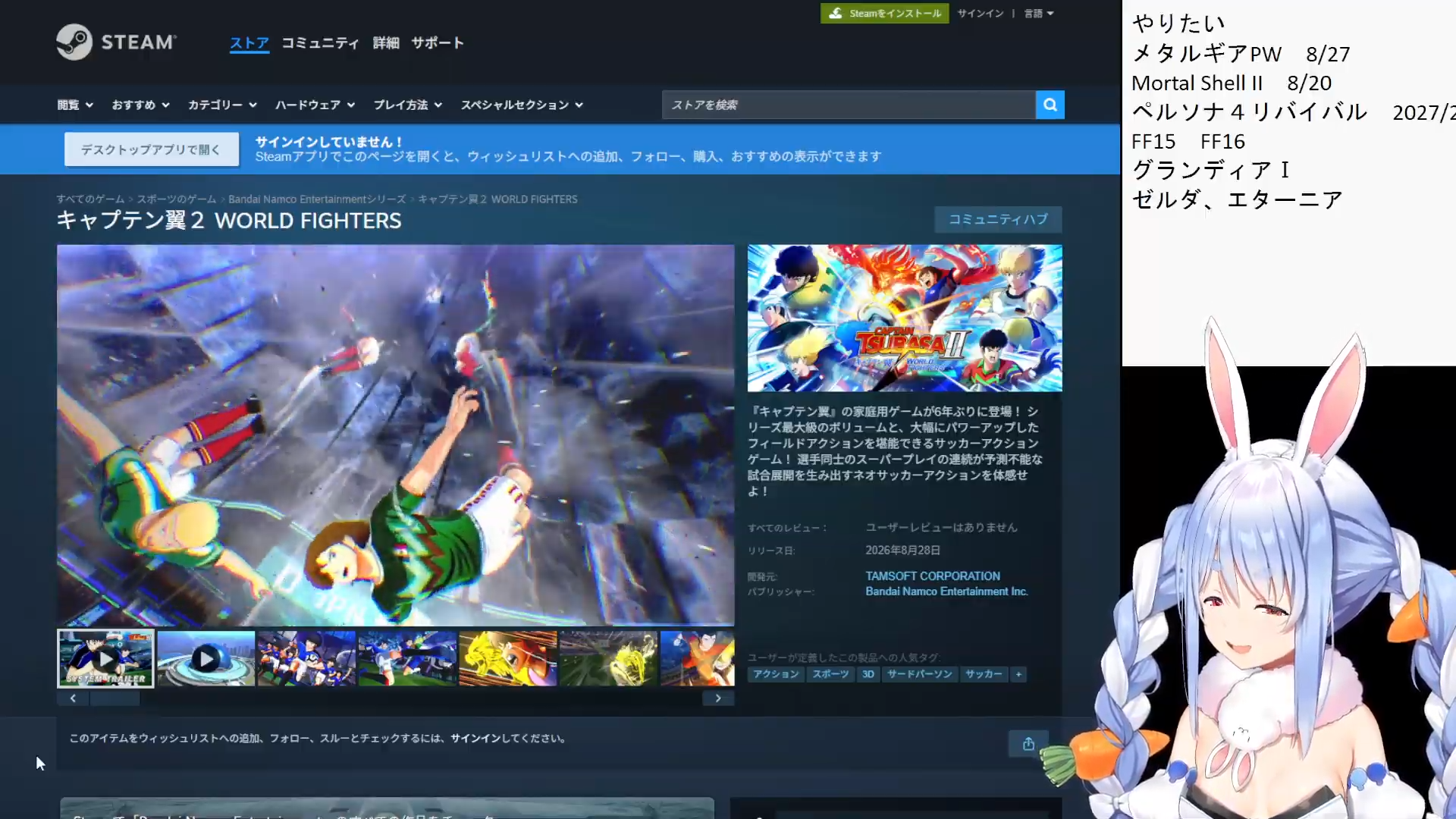Image resolution: width=1456 pixels, height=819 pixels.
Task: Select the ストア tab
Action: coord(249,43)
